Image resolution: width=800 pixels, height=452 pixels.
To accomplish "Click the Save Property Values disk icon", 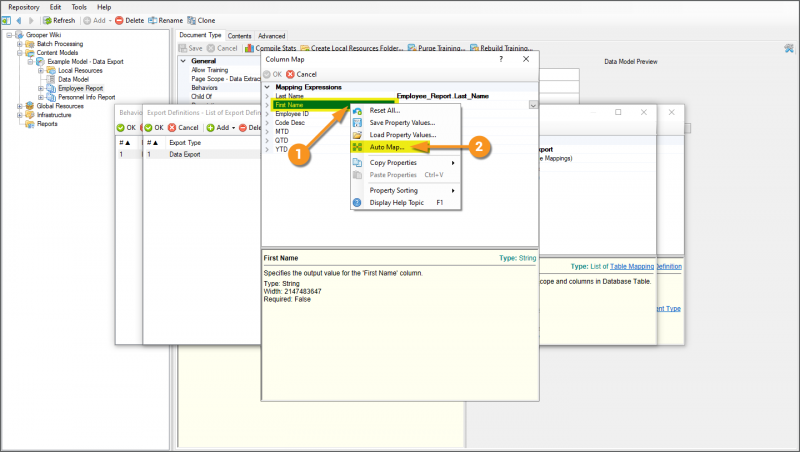I will 357,123.
